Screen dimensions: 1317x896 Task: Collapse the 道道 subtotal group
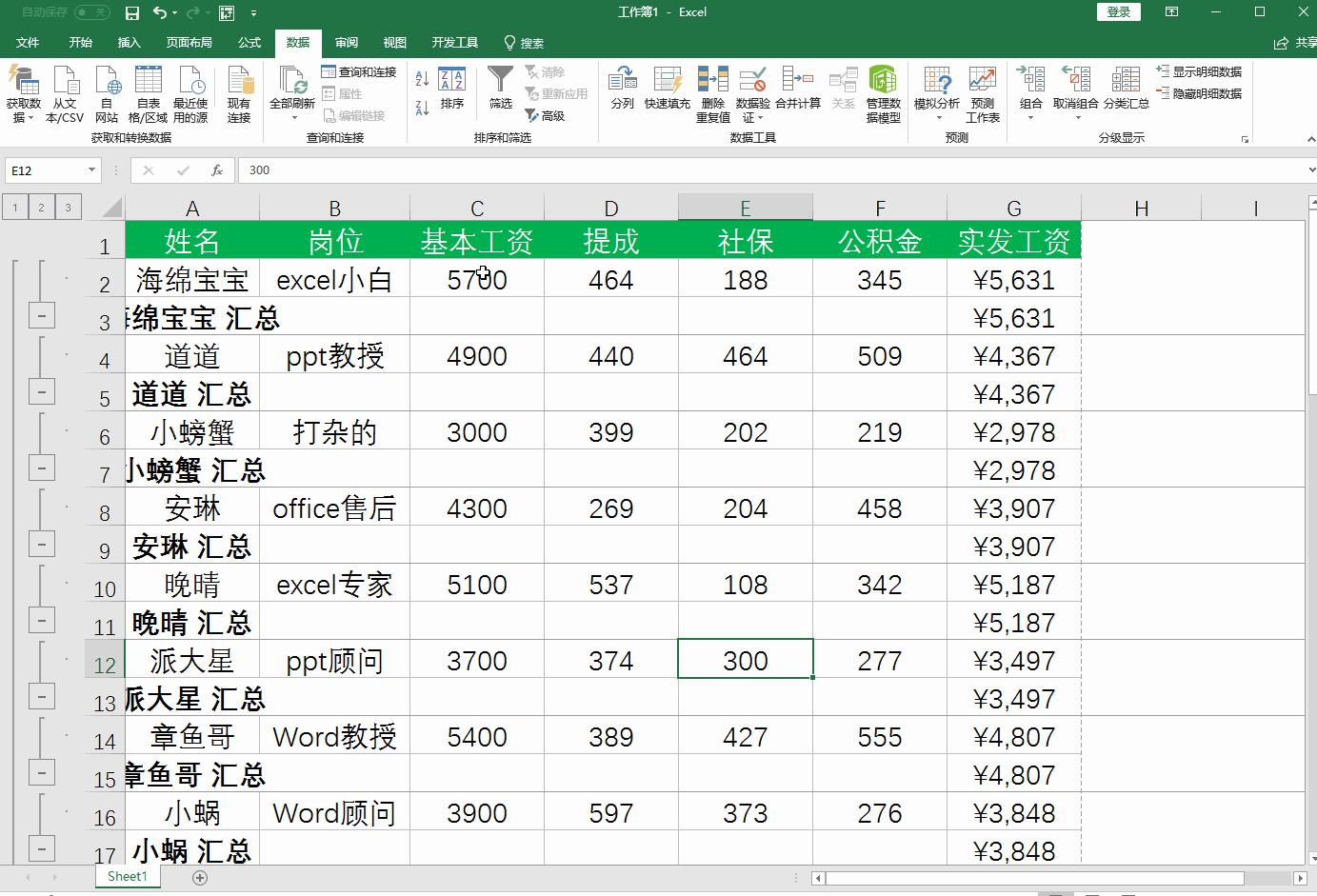[42, 390]
